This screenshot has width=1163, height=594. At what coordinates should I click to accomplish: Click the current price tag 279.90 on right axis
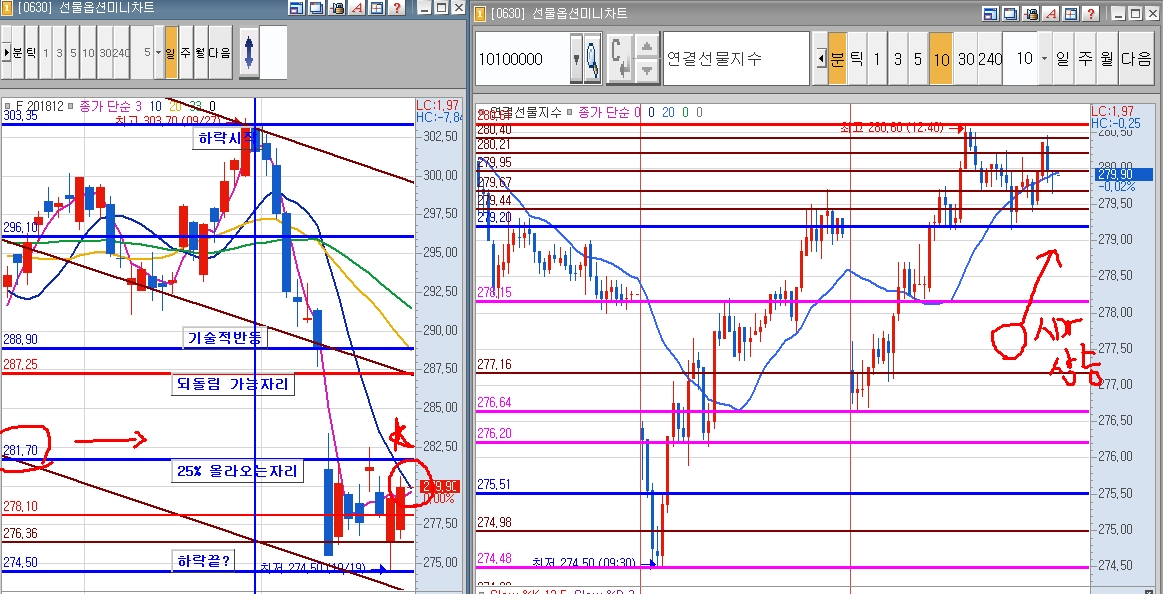[x=1123, y=175]
